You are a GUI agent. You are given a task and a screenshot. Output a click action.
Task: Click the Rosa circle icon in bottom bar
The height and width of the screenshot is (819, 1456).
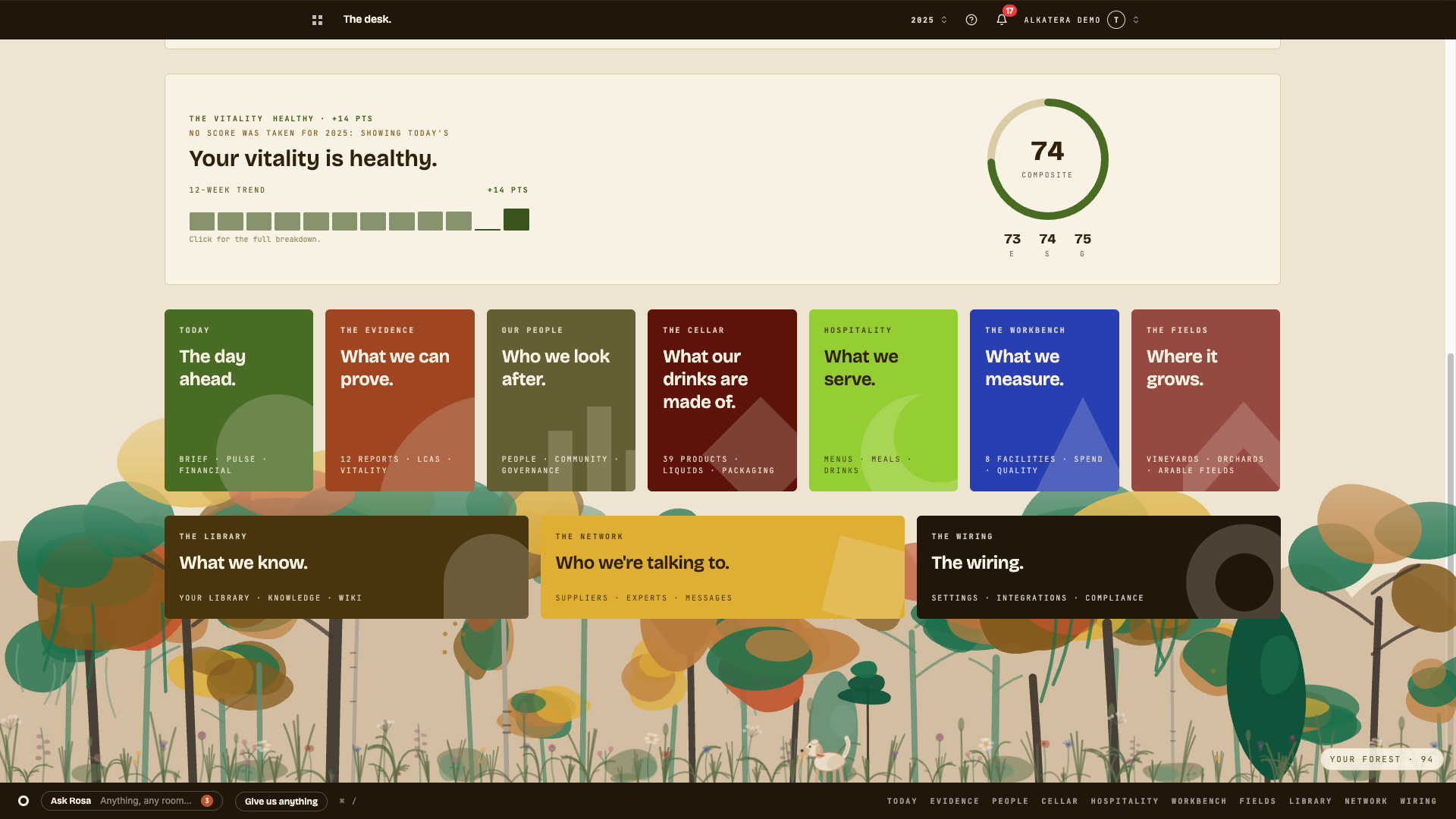click(x=24, y=801)
